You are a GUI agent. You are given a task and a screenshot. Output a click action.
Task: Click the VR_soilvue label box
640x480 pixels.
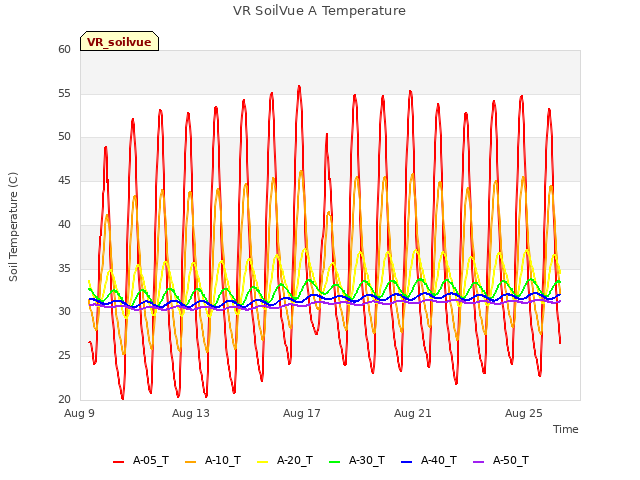119,41
